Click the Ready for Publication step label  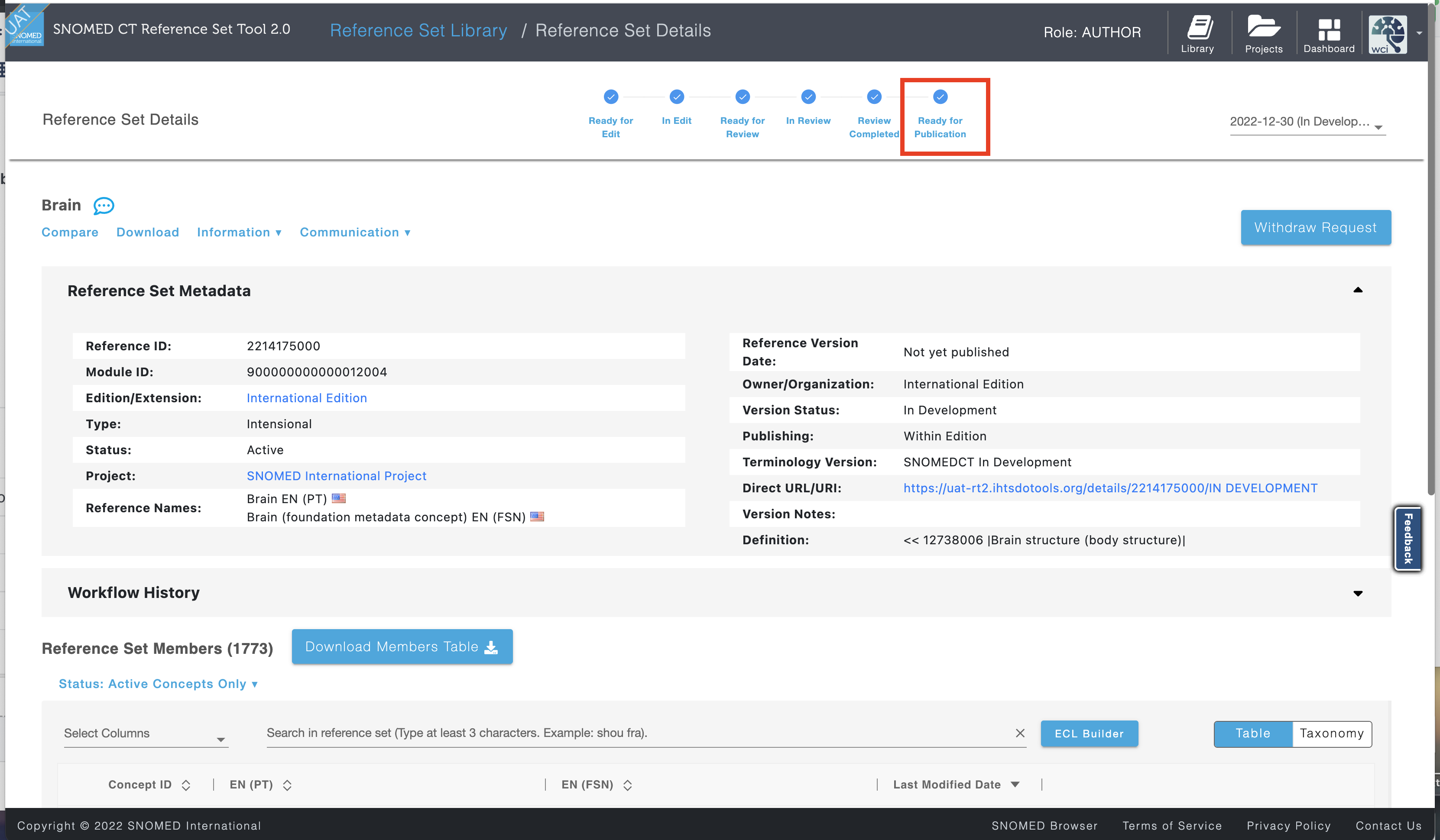coord(940,127)
